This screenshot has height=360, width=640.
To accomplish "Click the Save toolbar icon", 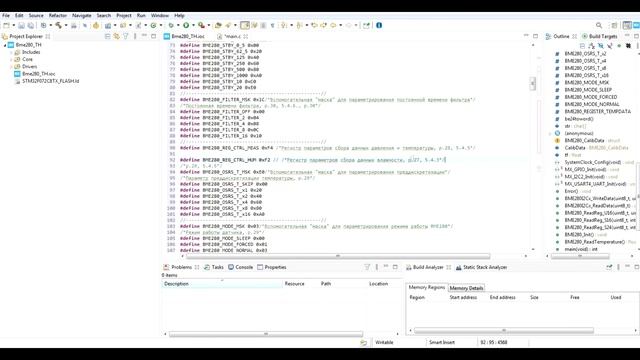I will [x=22, y=25].
